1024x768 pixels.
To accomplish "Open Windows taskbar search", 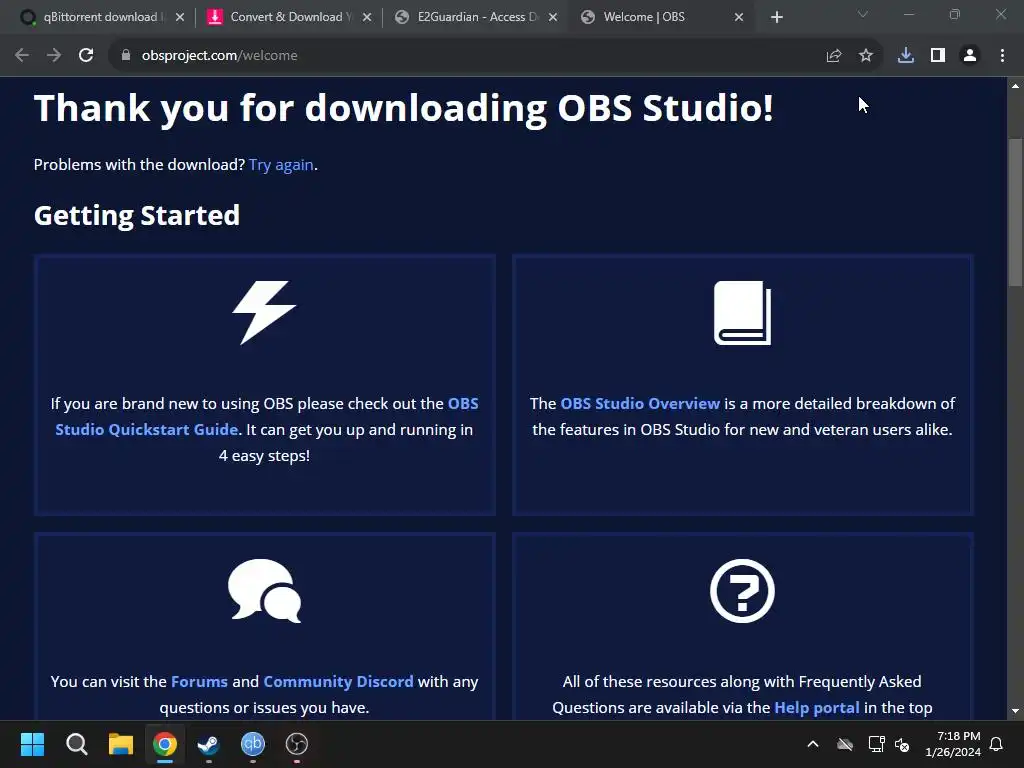I will click(x=76, y=744).
